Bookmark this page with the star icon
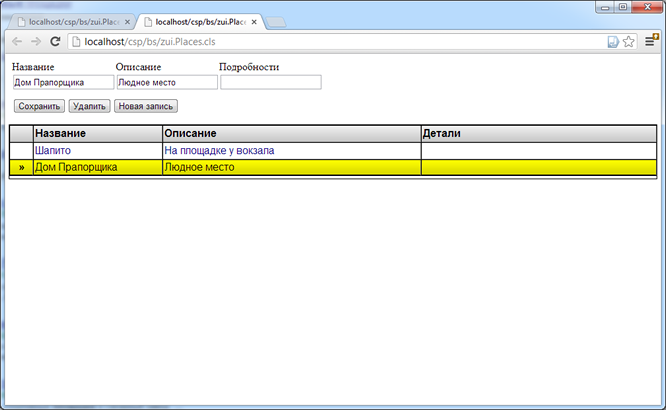The width and height of the screenshot is (666, 410). pos(629,42)
